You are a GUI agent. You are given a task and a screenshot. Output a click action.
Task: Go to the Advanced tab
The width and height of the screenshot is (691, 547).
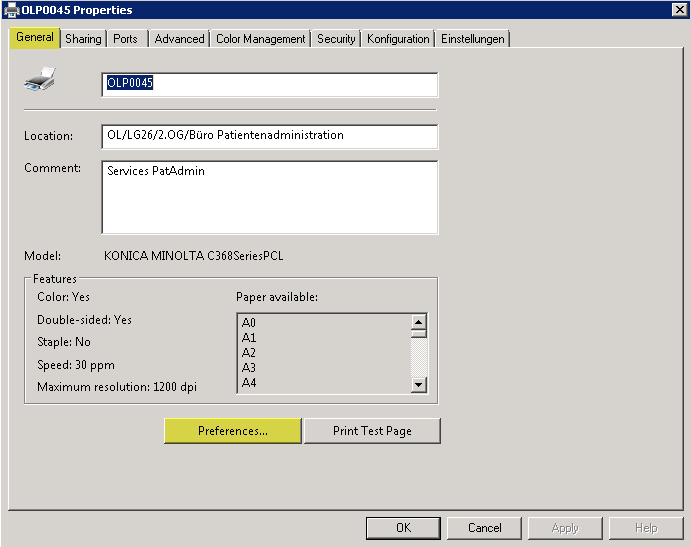(x=180, y=39)
